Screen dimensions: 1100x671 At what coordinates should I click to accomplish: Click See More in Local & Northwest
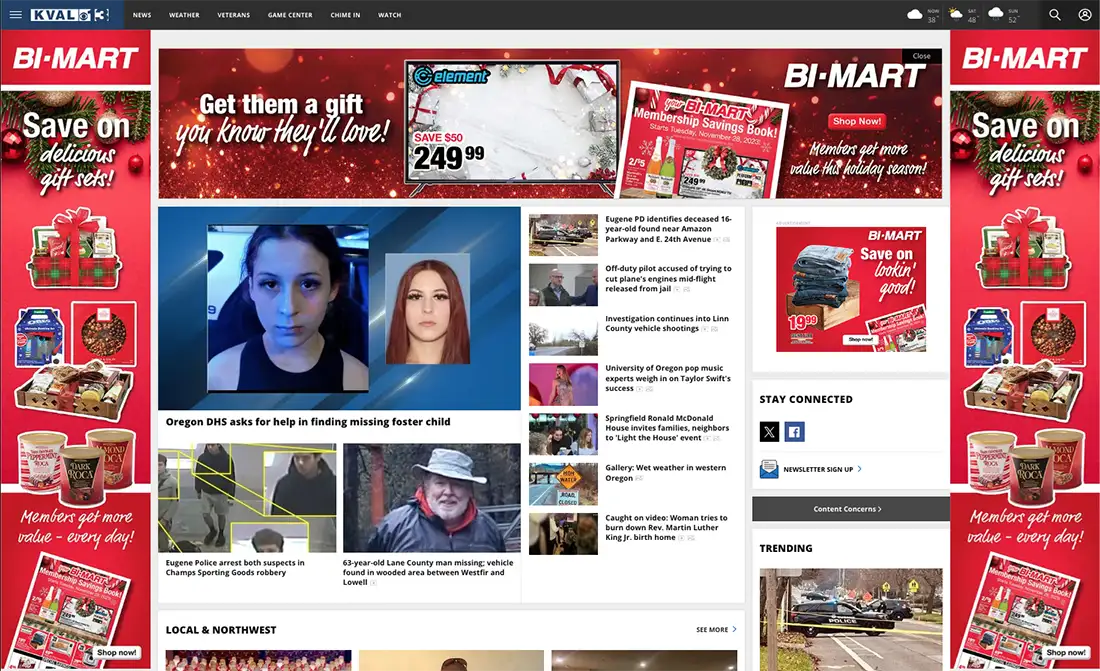(712, 630)
